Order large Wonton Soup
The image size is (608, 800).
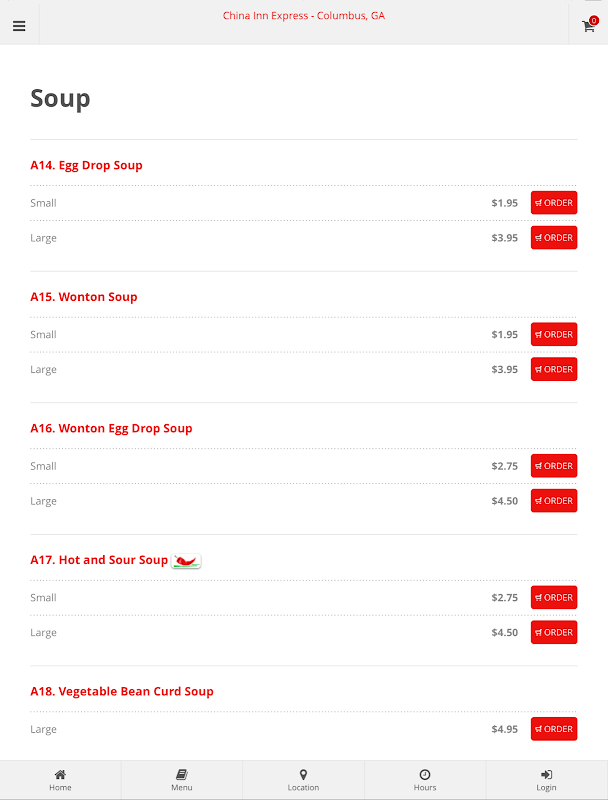coord(554,370)
